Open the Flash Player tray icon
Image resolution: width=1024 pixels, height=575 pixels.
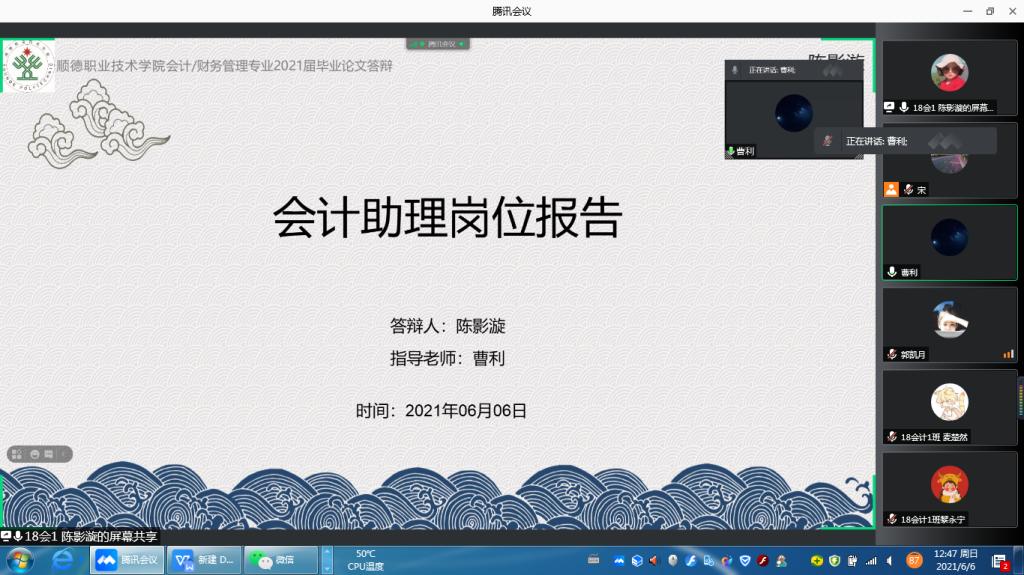pyautogui.click(x=762, y=560)
